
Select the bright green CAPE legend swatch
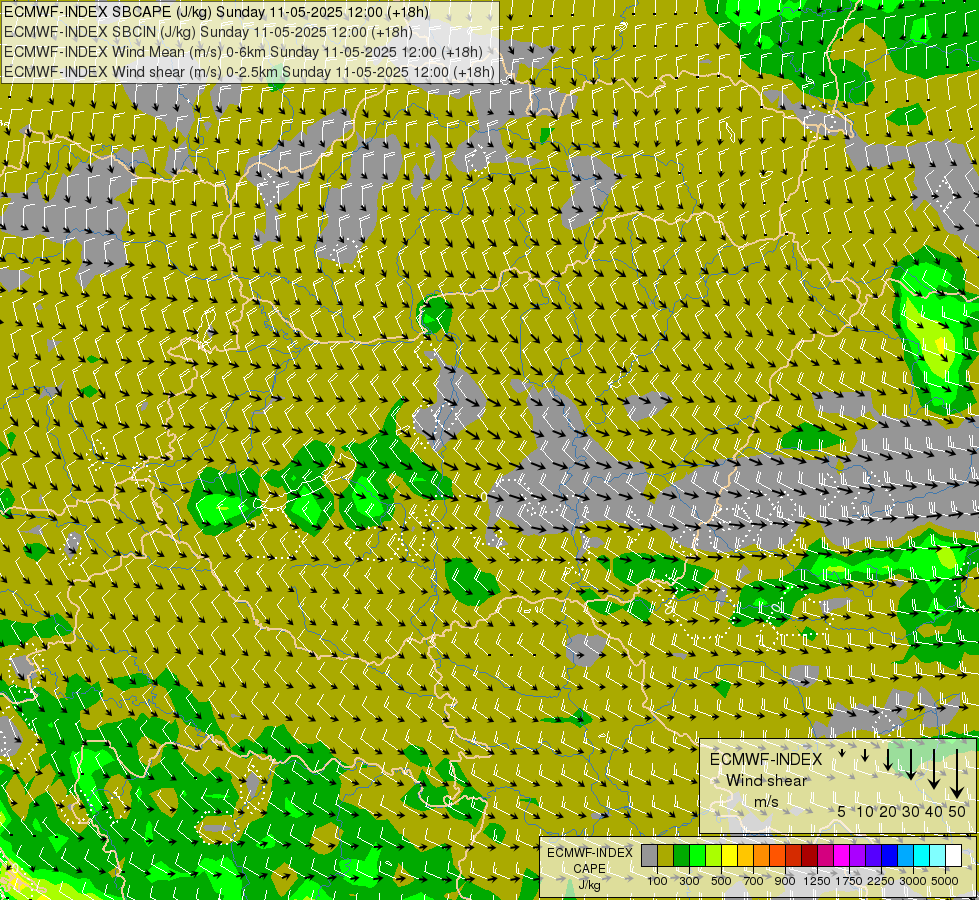tap(697, 855)
